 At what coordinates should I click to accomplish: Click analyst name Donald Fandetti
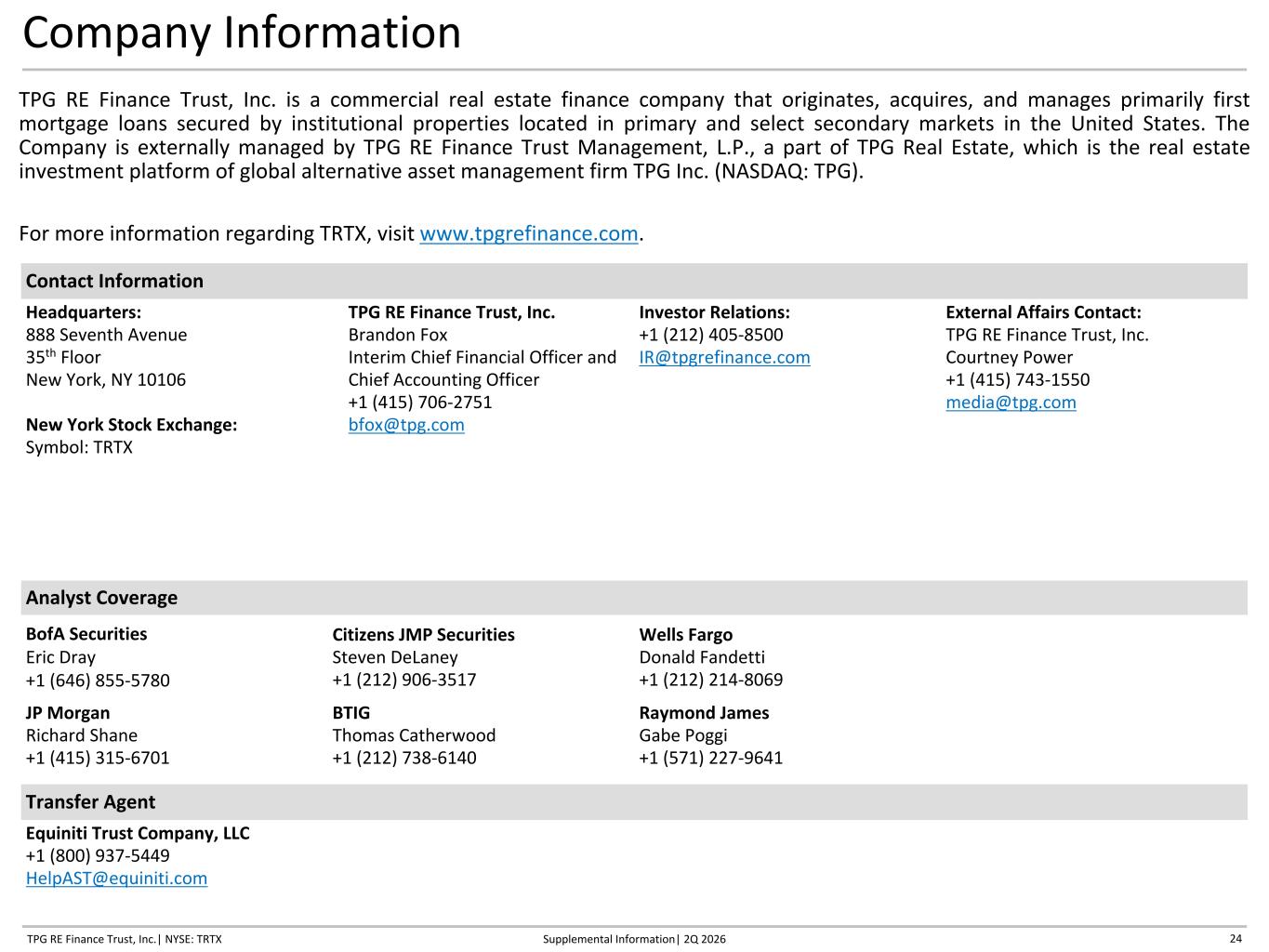pyautogui.click(x=702, y=657)
